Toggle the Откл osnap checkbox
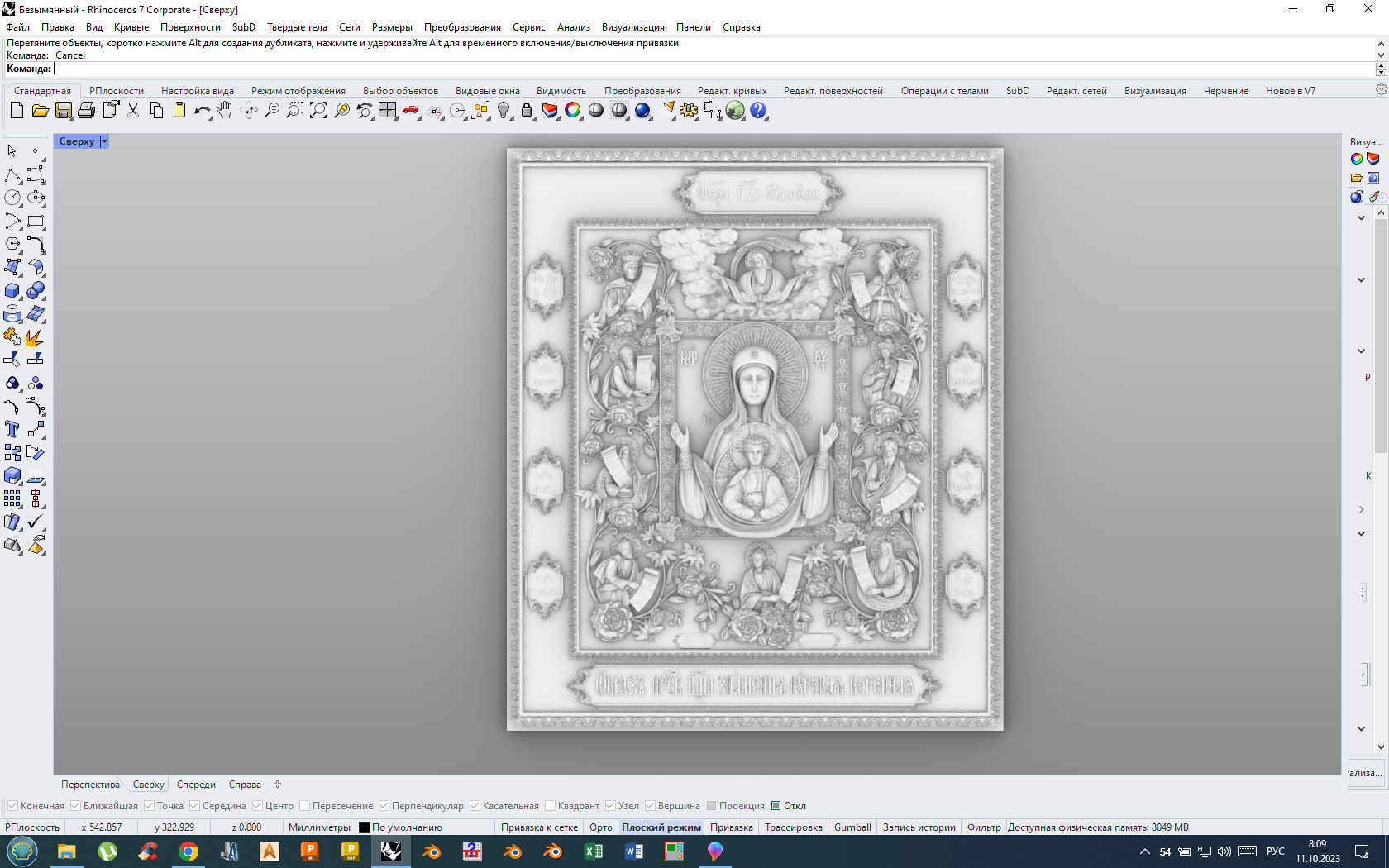1389x868 pixels. click(776, 806)
